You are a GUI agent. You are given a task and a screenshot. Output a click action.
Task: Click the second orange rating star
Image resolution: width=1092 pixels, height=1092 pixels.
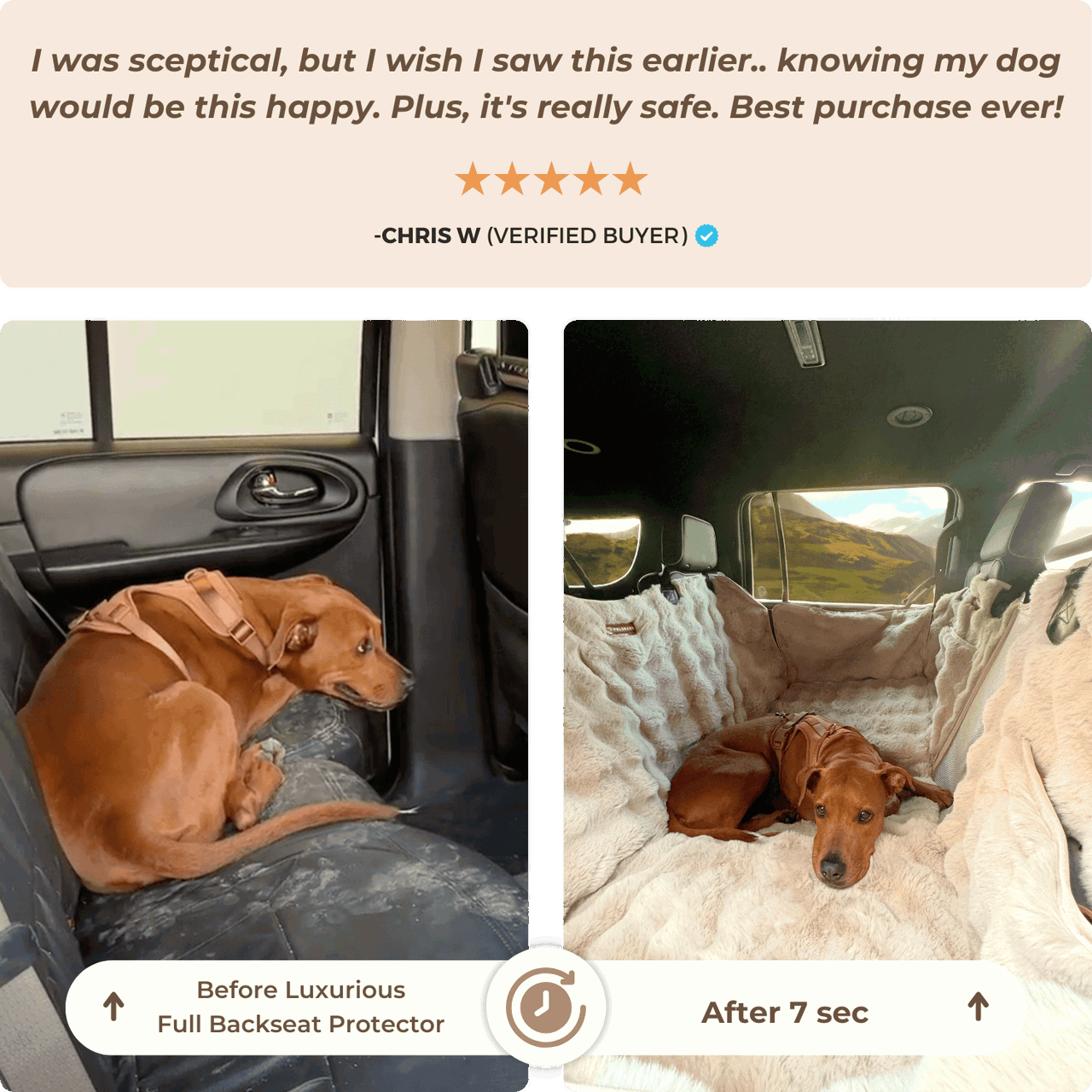tap(512, 179)
